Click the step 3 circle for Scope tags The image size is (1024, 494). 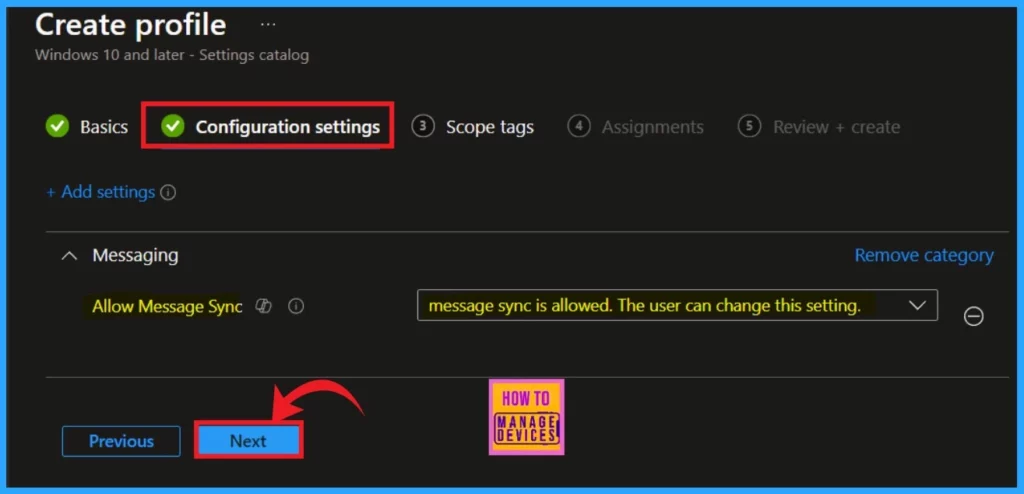[424, 126]
